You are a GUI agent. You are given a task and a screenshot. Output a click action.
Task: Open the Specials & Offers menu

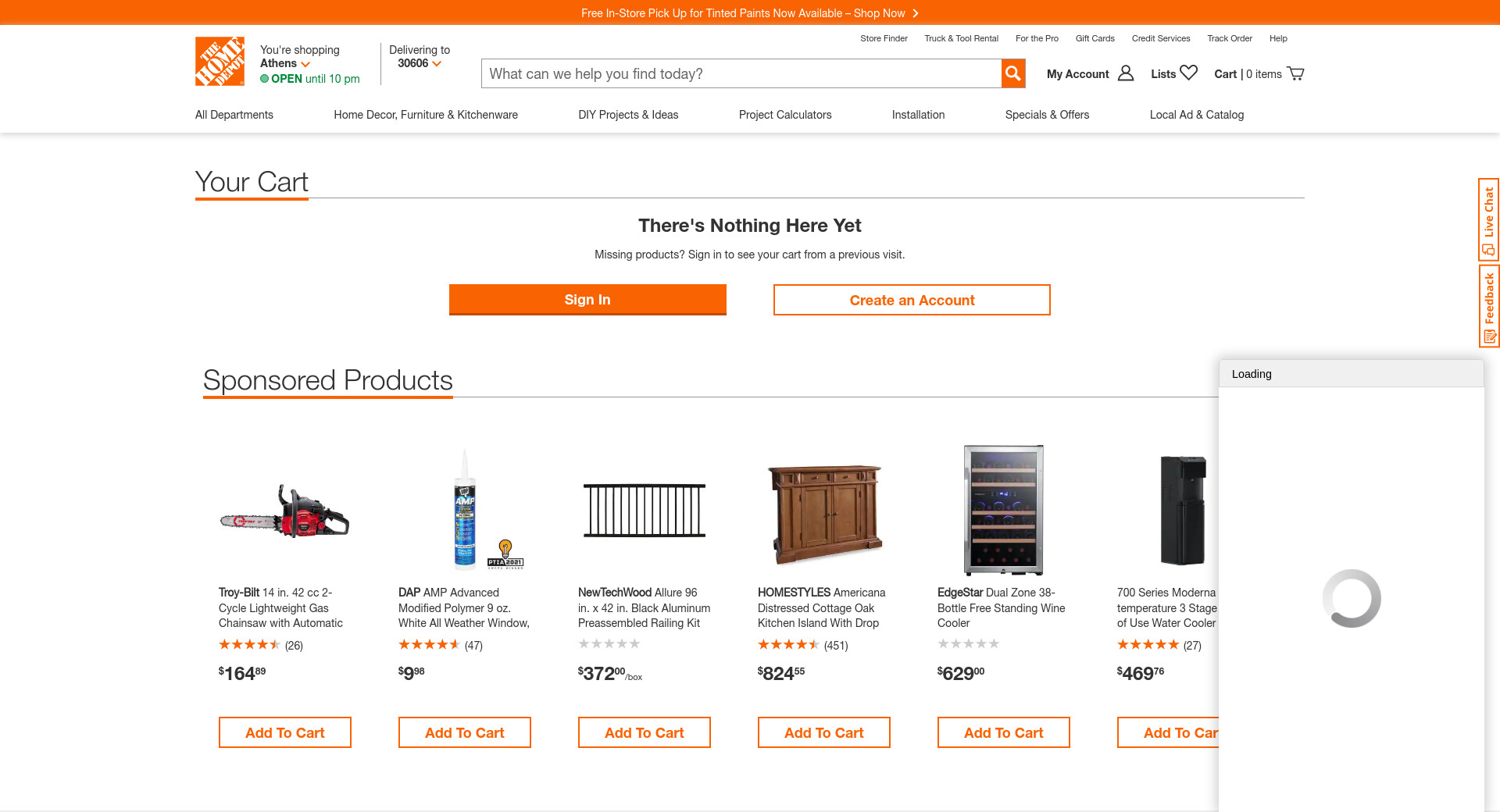pyautogui.click(x=1046, y=115)
